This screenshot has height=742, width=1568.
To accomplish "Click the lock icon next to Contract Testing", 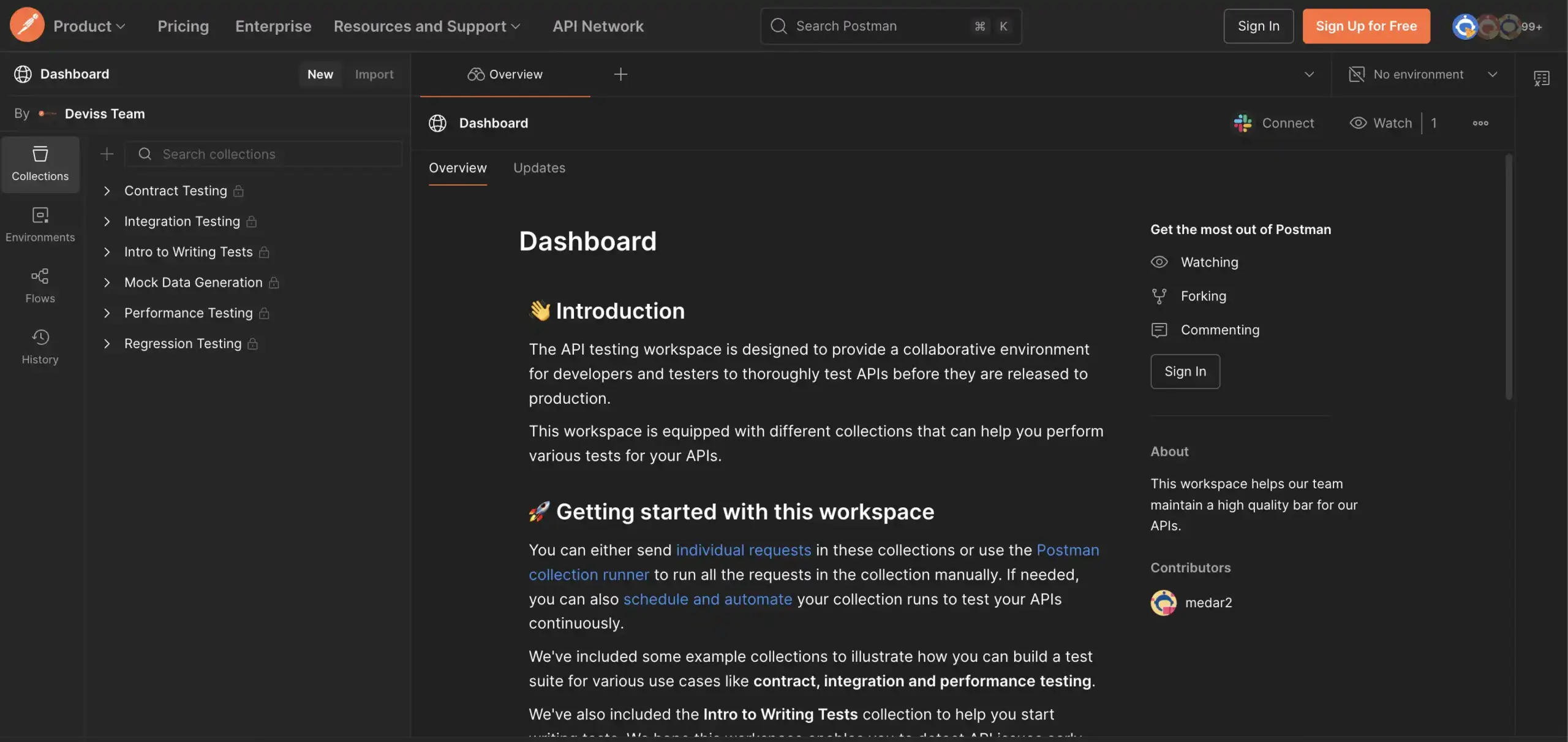I will pos(239,191).
